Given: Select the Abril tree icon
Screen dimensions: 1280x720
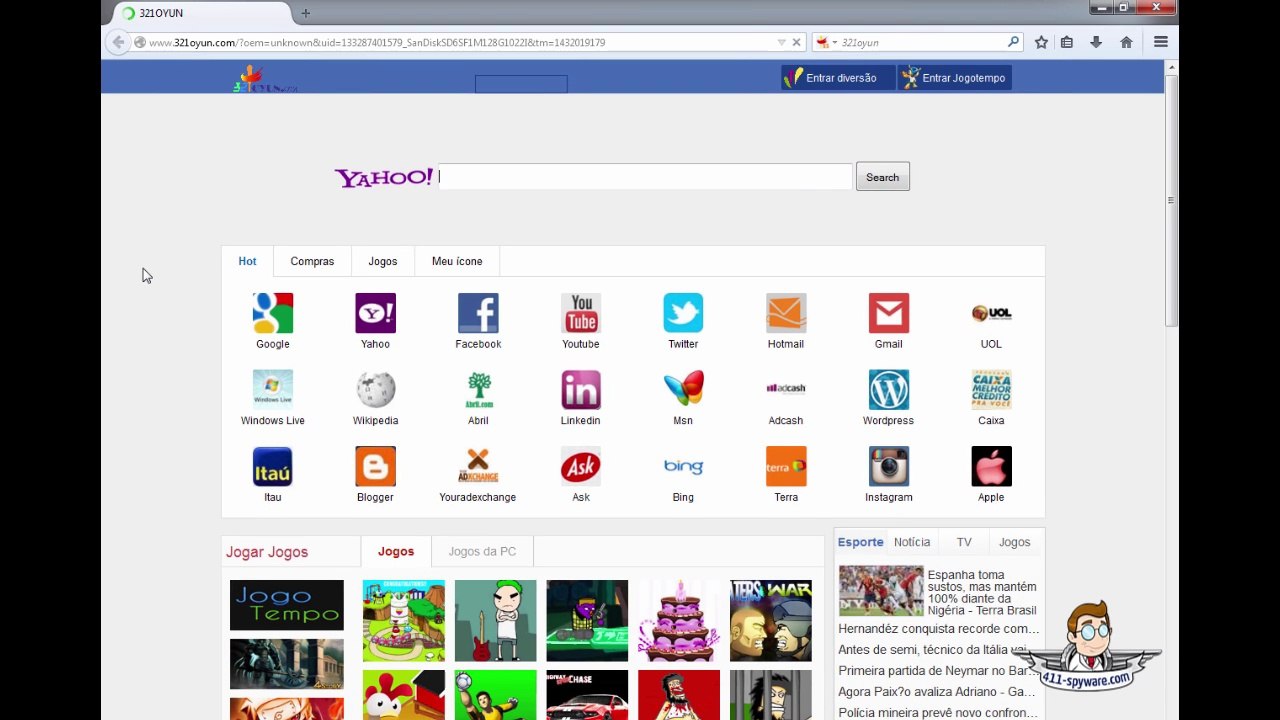Looking at the screenshot, I should point(478,390).
